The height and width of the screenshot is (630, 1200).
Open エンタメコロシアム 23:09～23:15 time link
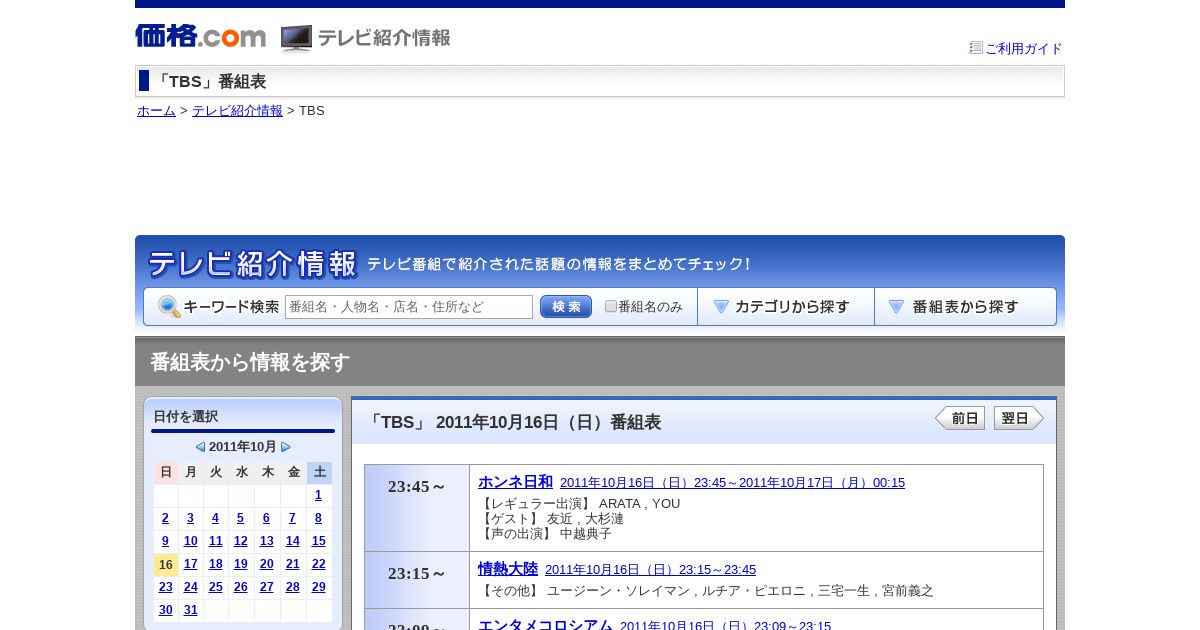725,626
